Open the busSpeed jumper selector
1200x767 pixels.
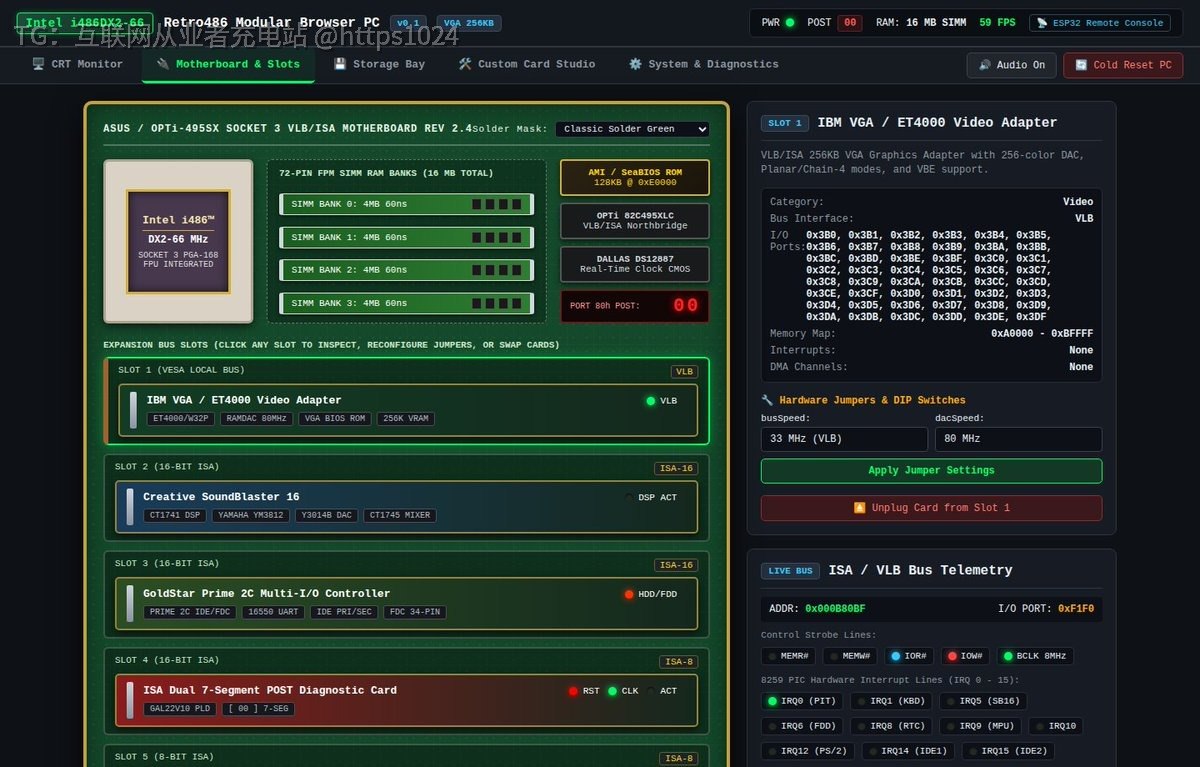[844, 439]
